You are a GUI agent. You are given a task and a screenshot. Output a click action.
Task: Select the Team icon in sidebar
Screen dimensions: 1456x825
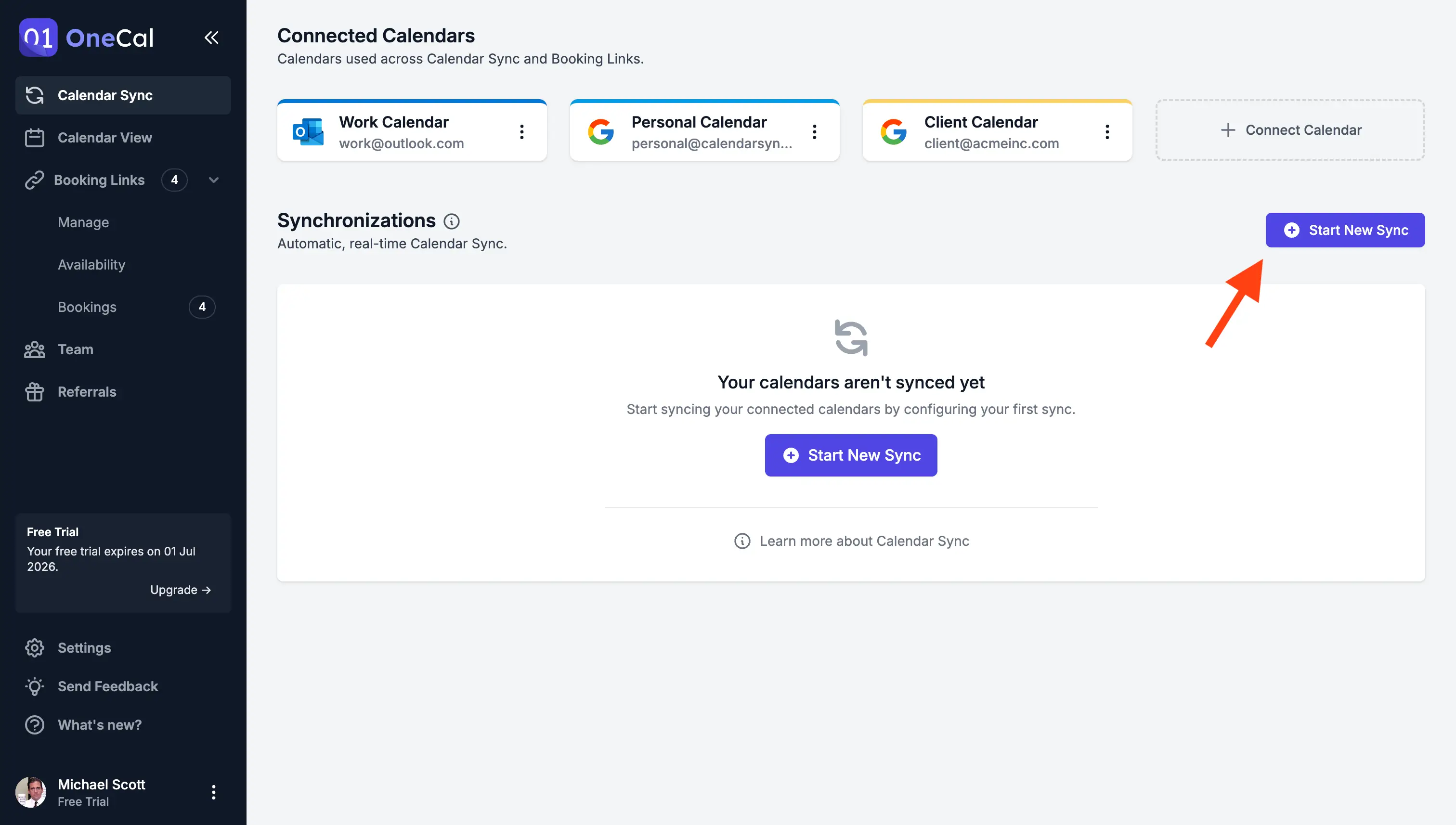point(35,349)
